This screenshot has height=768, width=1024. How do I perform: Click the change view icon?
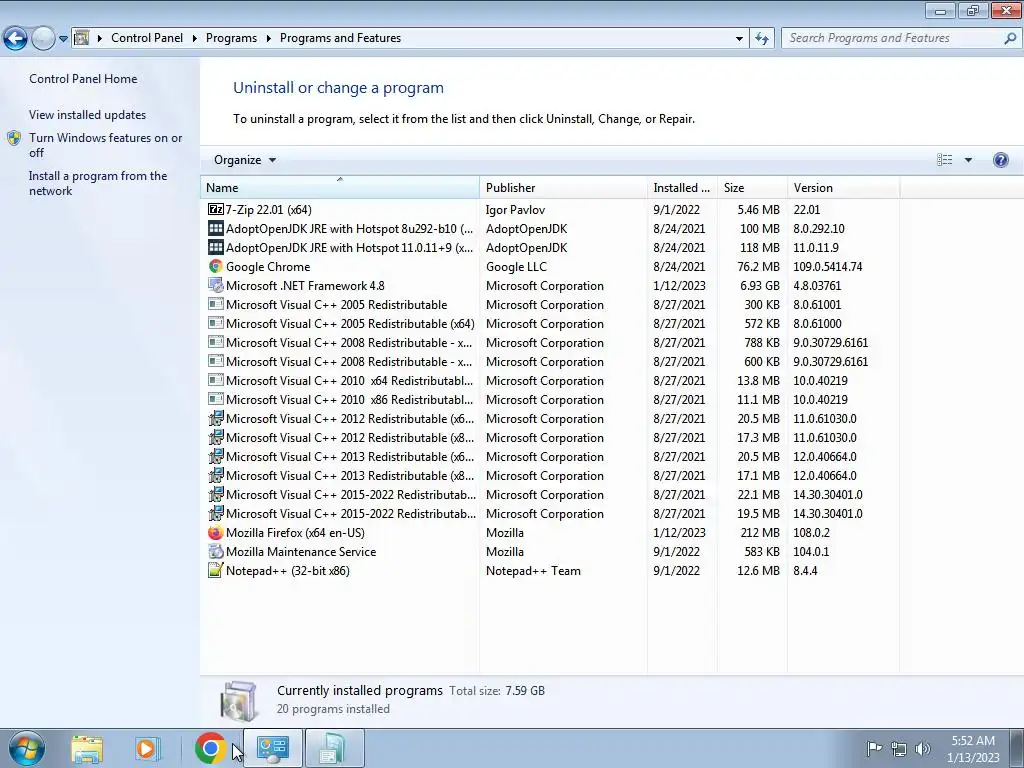coord(944,160)
